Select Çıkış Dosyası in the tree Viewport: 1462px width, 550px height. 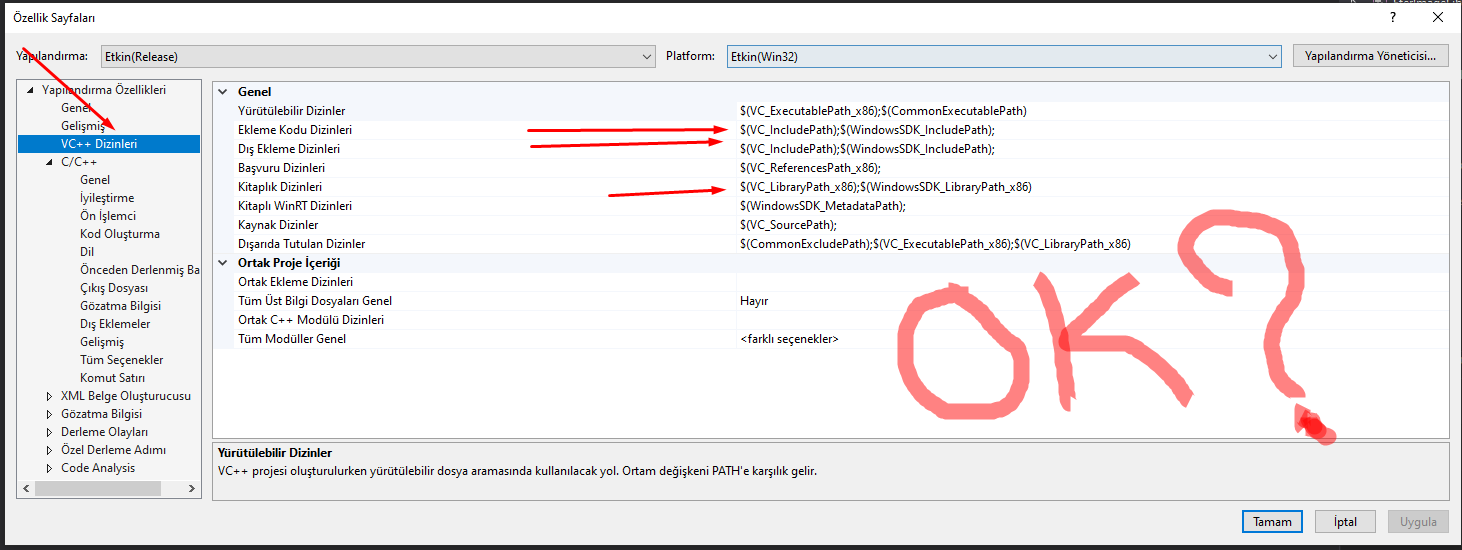point(114,288)
